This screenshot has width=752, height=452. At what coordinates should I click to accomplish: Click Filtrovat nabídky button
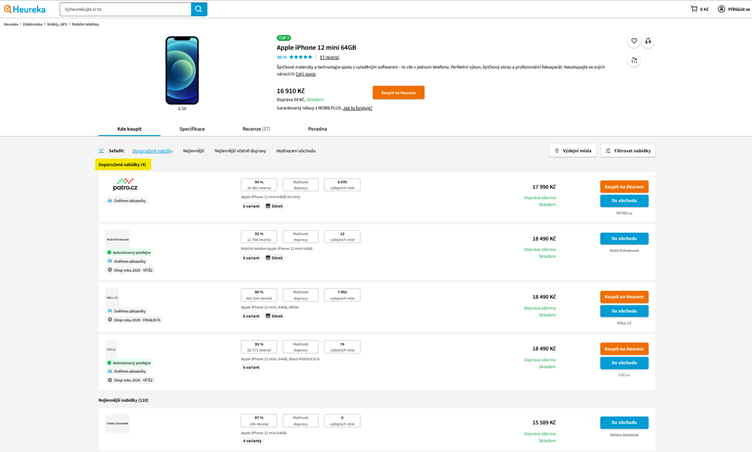tap(628, 151)
